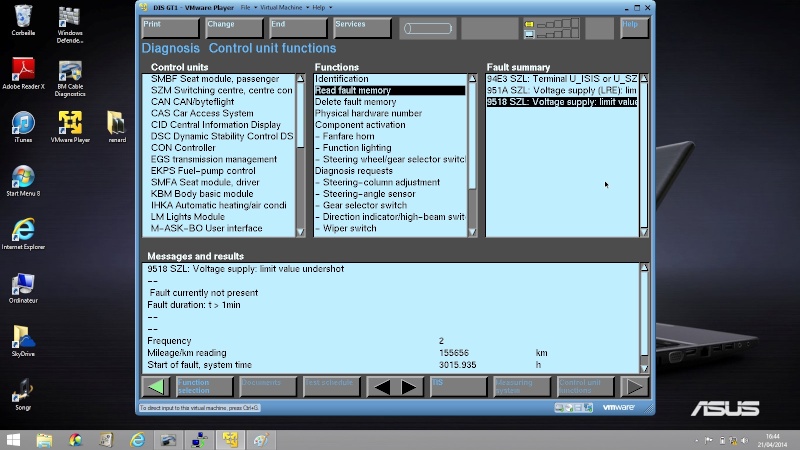
Task: Click the status grid indicator in toolbar
Action: coord(551,29)
